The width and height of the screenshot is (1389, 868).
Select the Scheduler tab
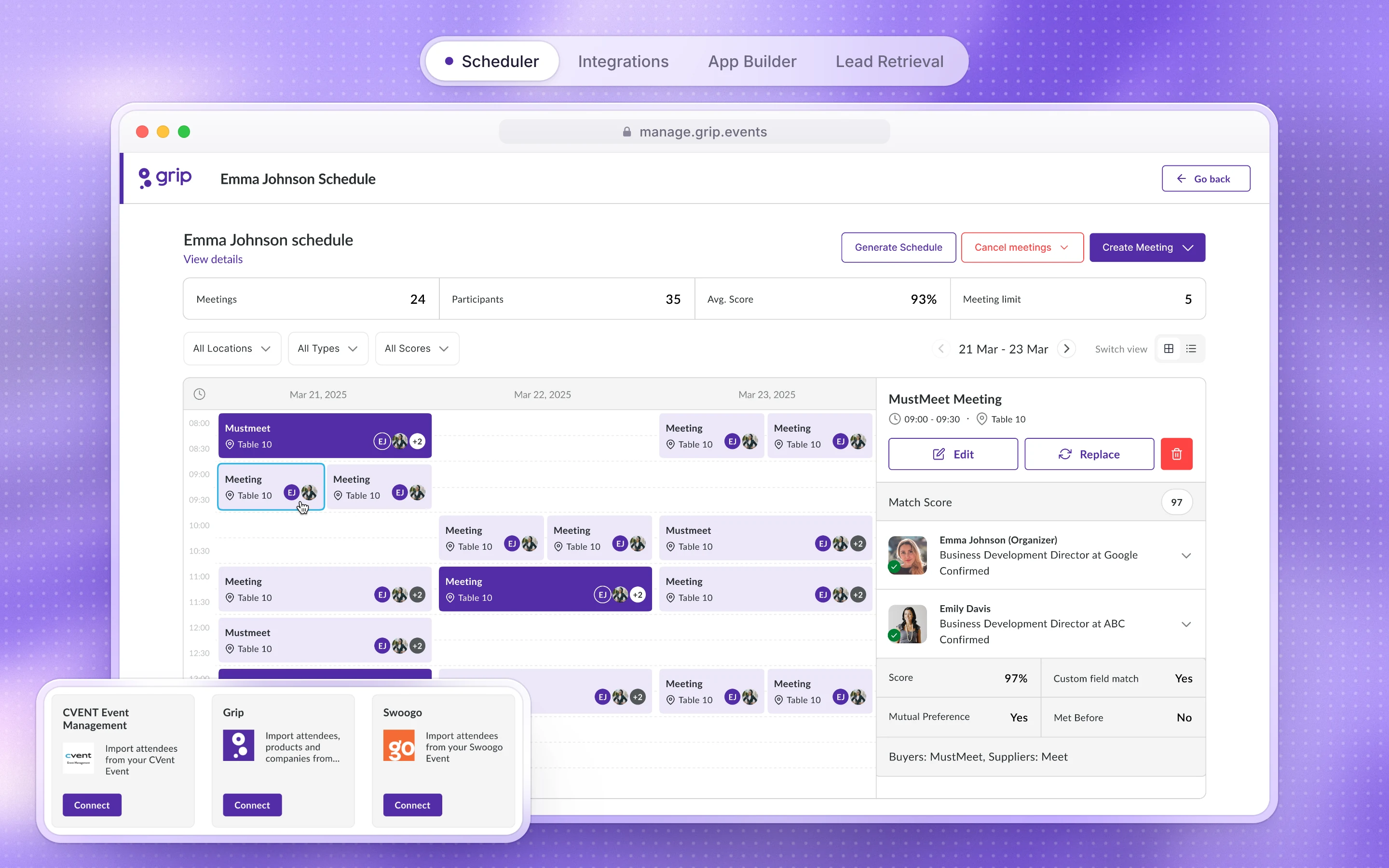[492, 61]
